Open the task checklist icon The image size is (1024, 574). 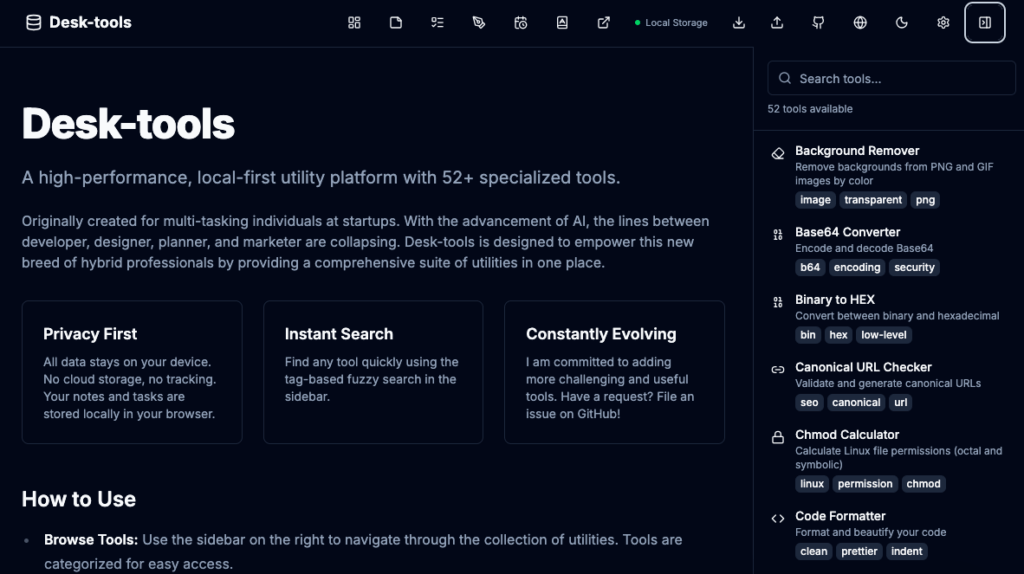tap(438, 23)
